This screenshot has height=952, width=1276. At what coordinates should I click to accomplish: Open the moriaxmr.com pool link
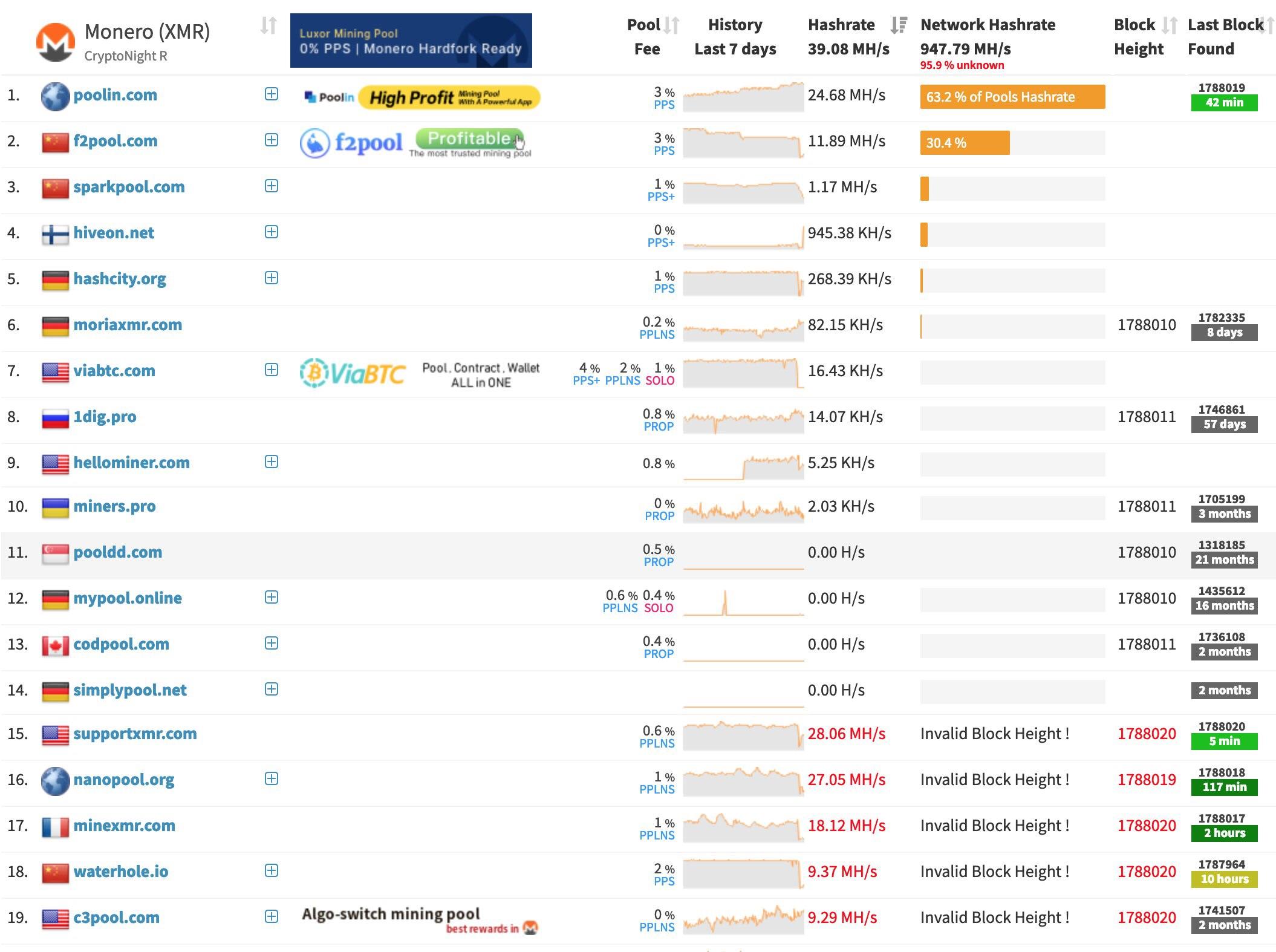[x=128, y=325]
